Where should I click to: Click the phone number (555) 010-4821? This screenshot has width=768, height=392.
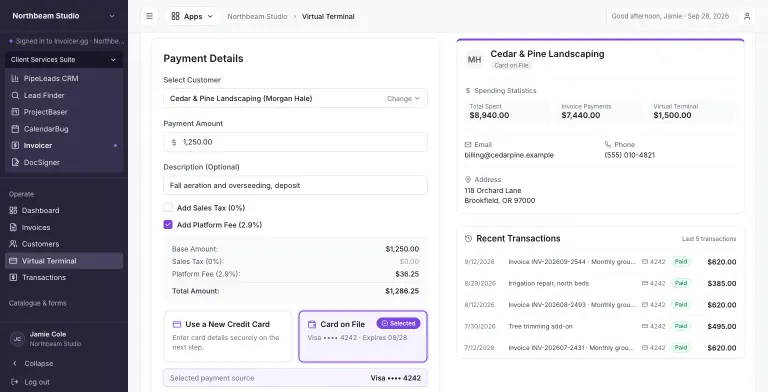(x=629, y=155)
